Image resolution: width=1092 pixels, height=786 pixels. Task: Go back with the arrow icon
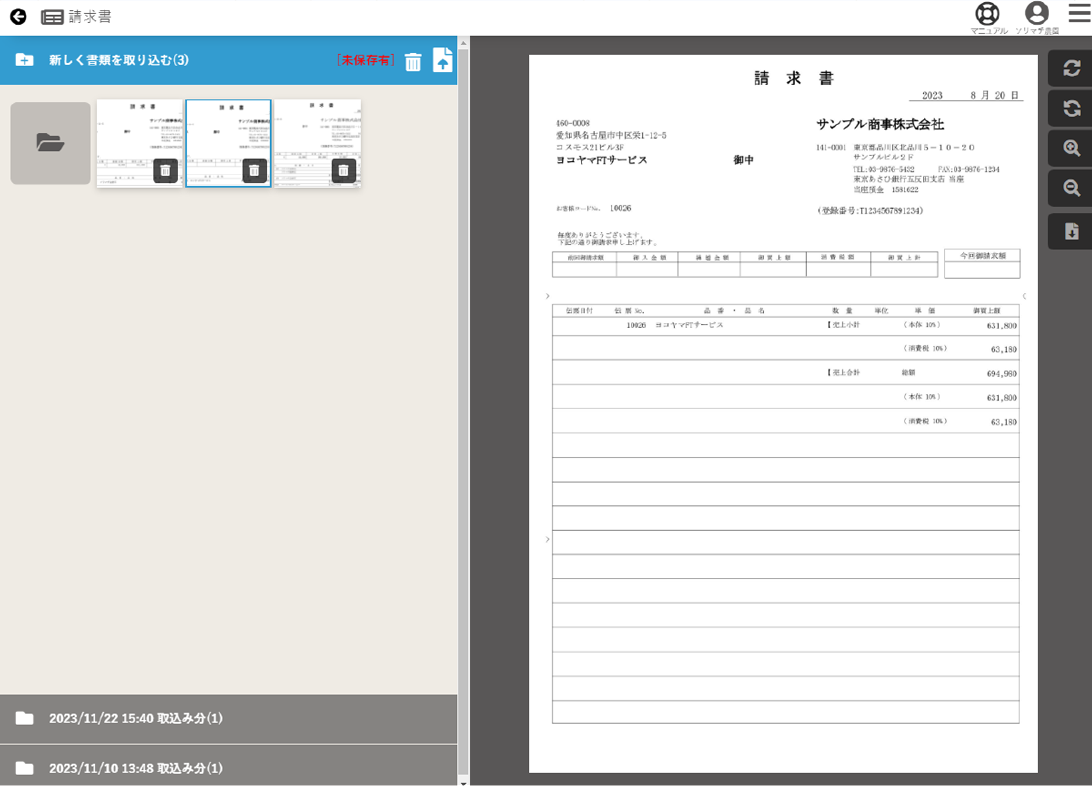pyautogui.click(x=18, y=17)
